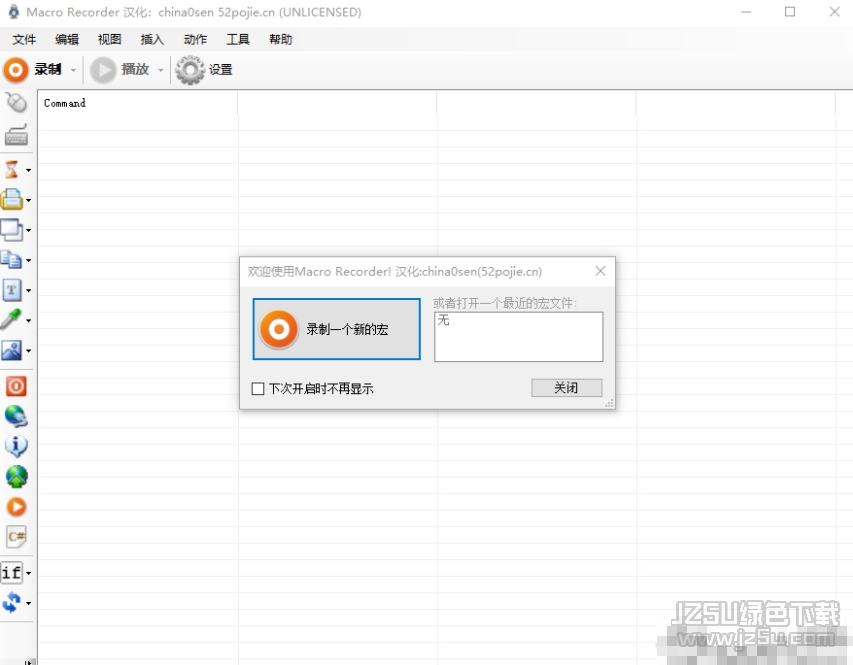853x665 pixels.
Task: Click the clipboard paste icon
Action: tap(11, 200)
